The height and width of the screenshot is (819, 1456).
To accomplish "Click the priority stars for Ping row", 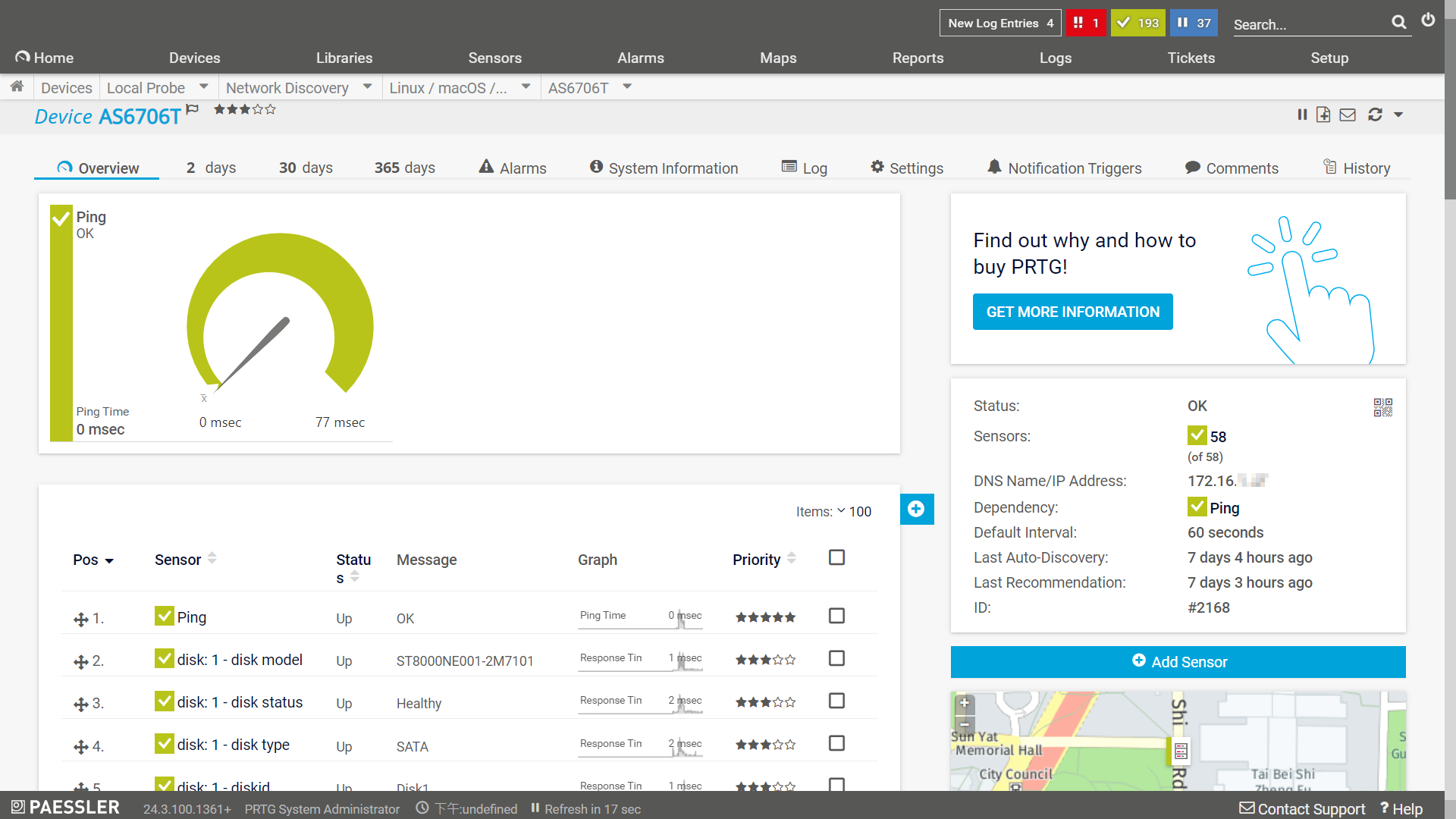I will coord(765,617).
